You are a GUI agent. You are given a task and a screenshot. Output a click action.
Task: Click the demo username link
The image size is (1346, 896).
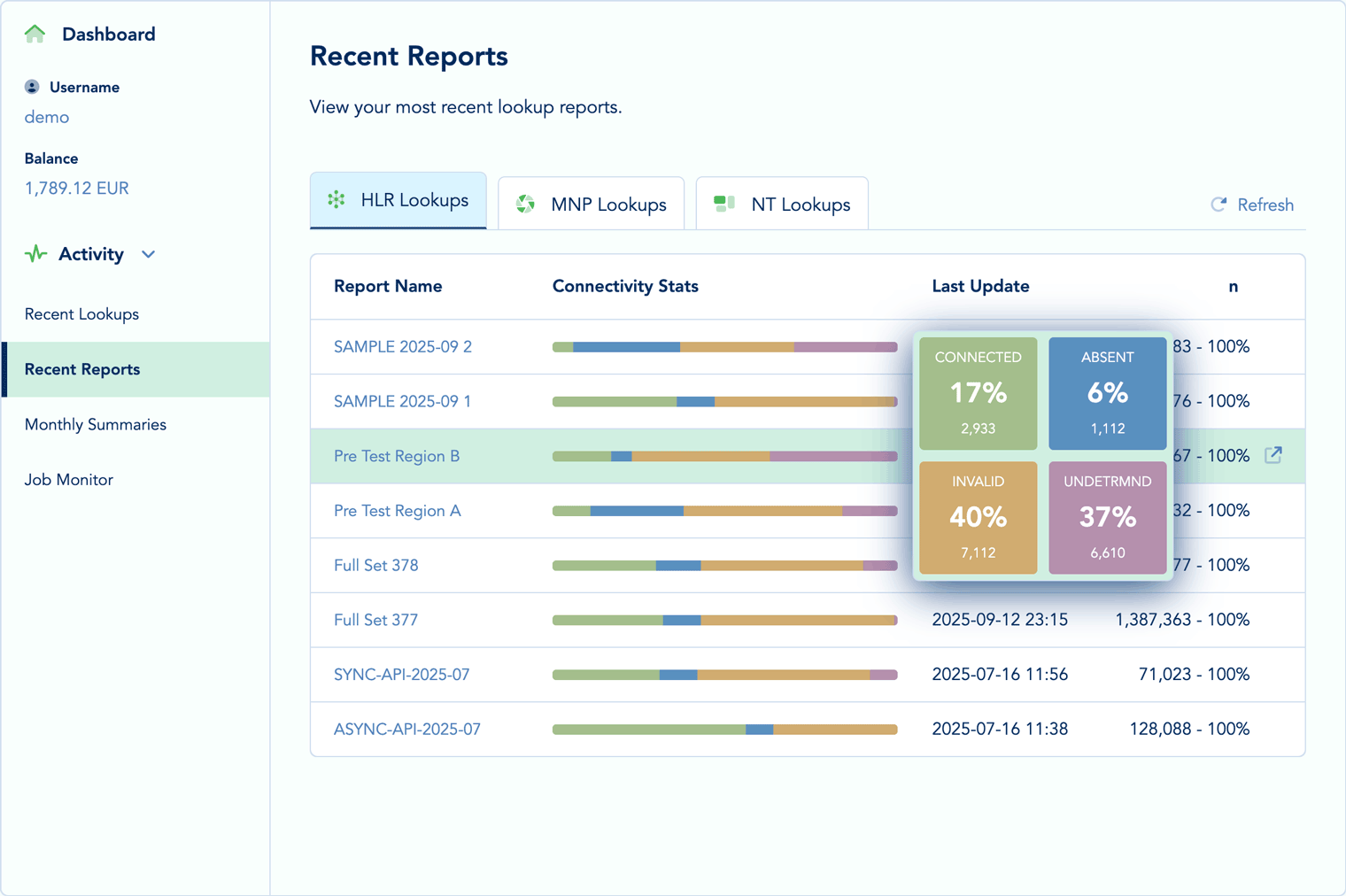pyautogui.click(x=46, y=117)
